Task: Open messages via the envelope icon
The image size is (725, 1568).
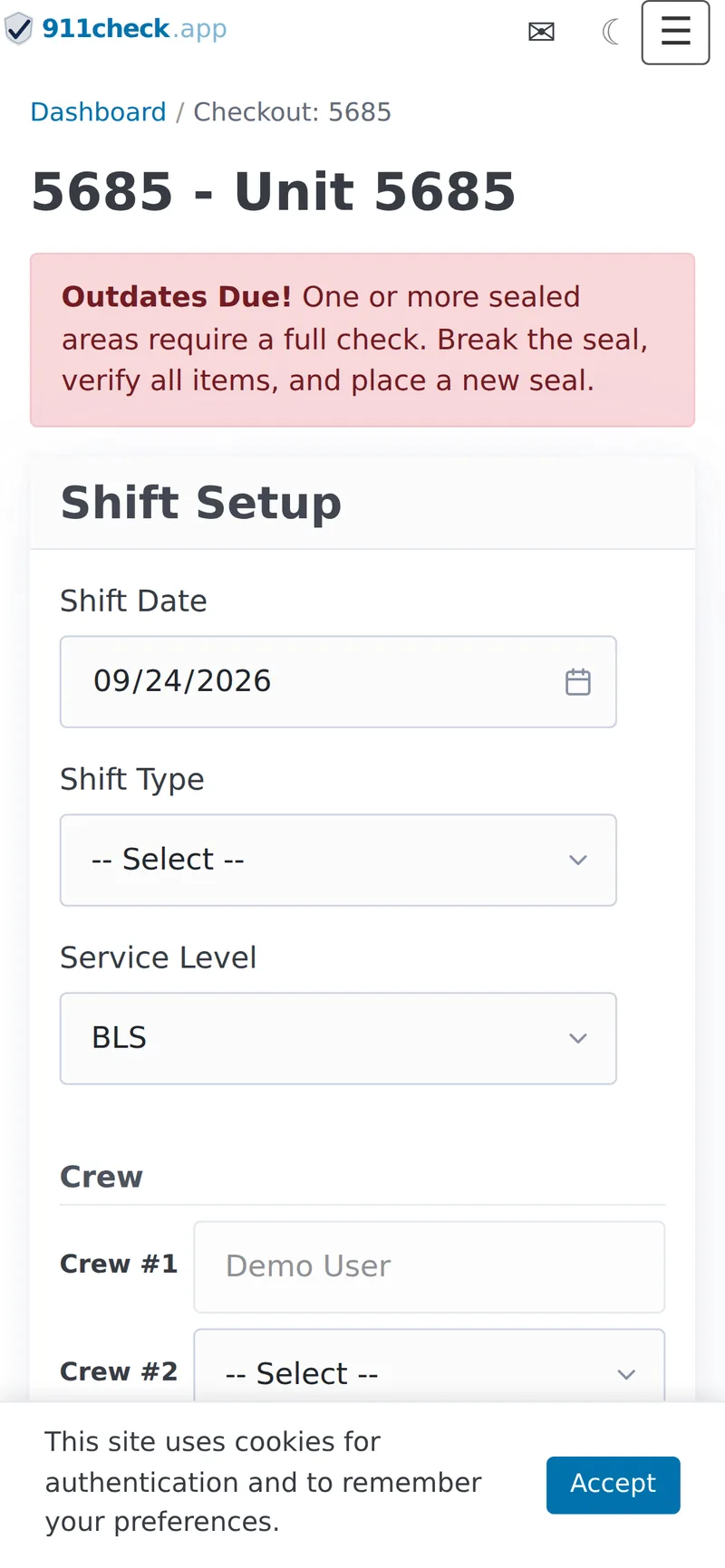Action: (x=541, y=33)
